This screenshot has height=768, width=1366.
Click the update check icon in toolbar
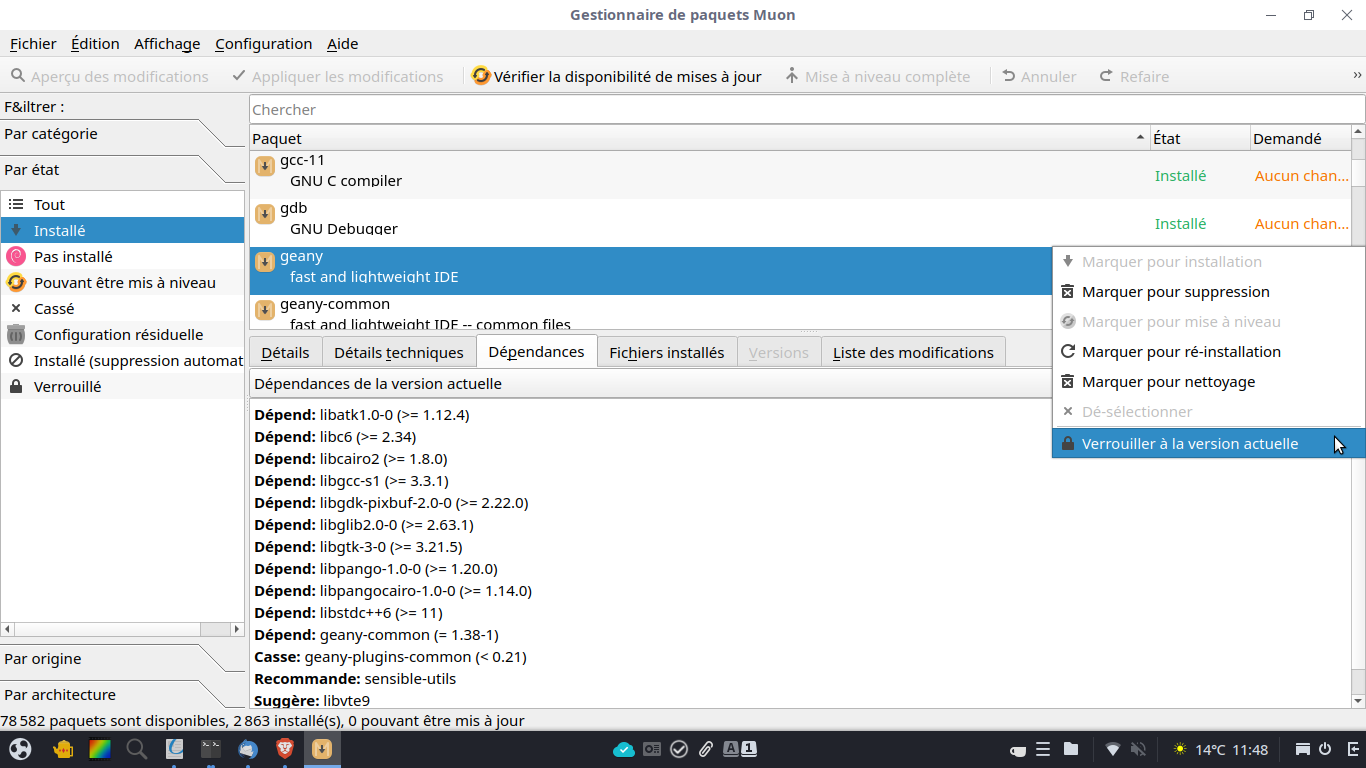pos(481,76)
